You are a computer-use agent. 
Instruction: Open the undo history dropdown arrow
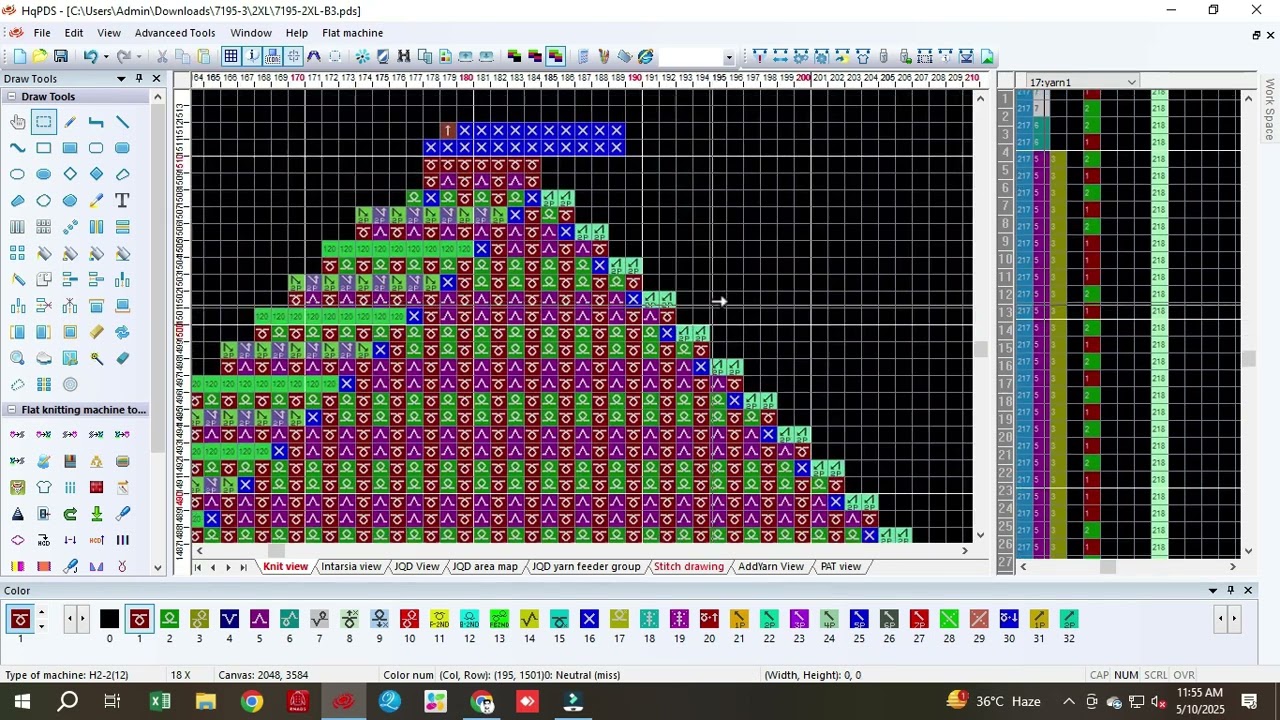(x=106, y=57)
